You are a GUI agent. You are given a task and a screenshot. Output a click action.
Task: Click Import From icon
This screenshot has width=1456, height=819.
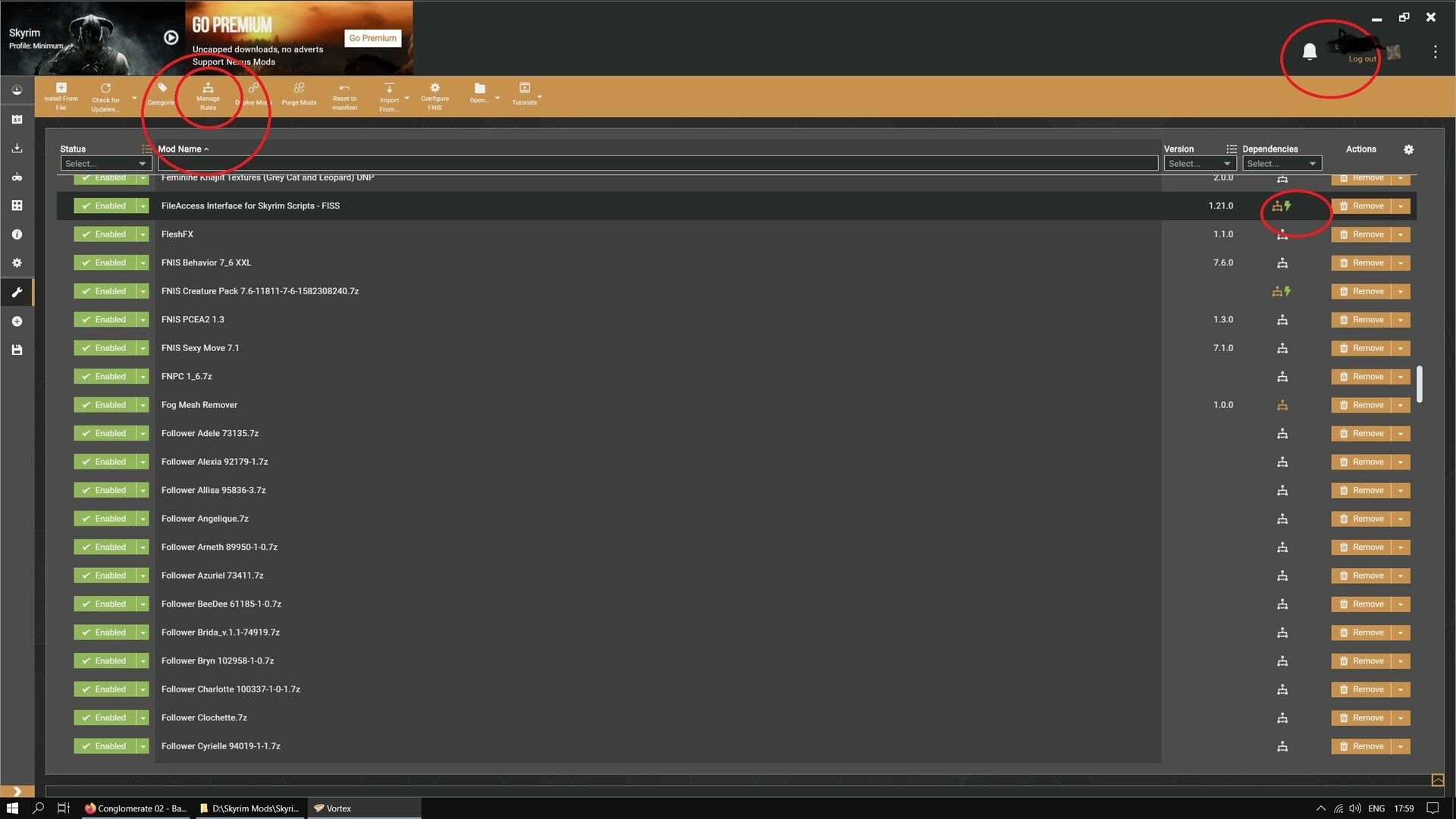pos(389,97)
